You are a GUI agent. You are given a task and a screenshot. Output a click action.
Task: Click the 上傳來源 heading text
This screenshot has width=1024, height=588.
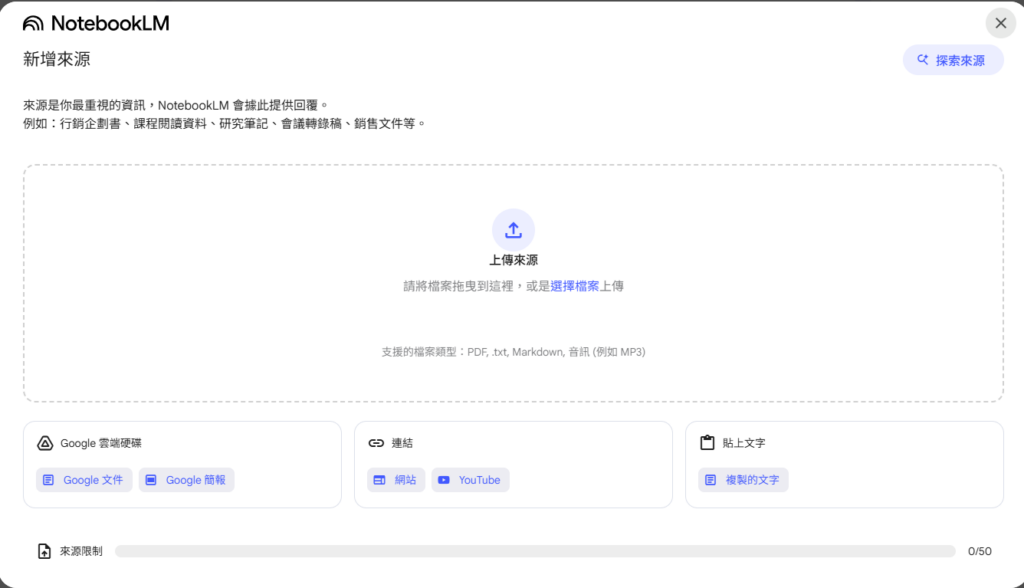pos(513,260)
